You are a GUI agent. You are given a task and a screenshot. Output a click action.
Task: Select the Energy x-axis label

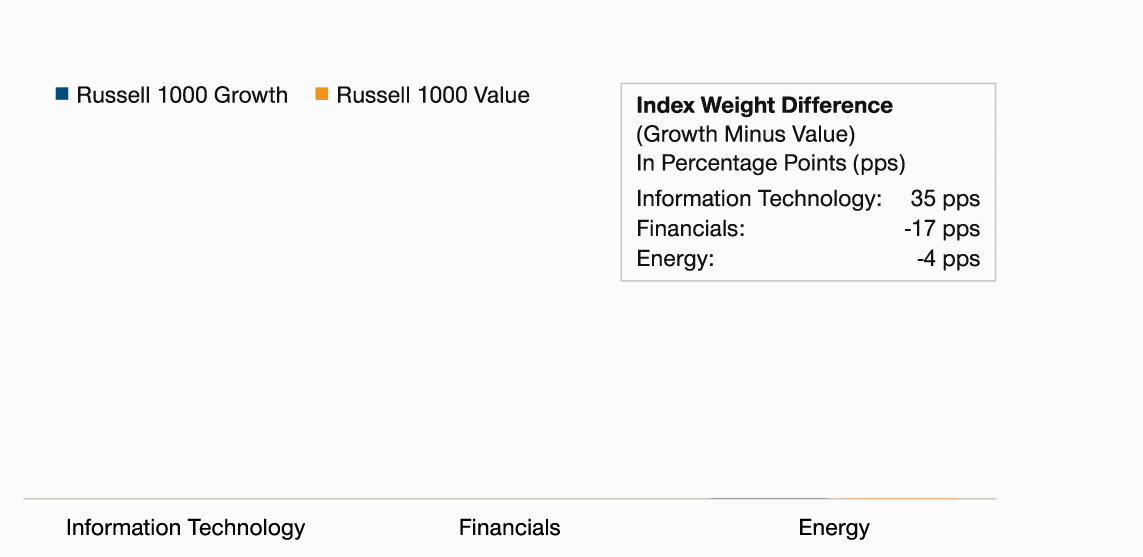[x=834, y=529]
